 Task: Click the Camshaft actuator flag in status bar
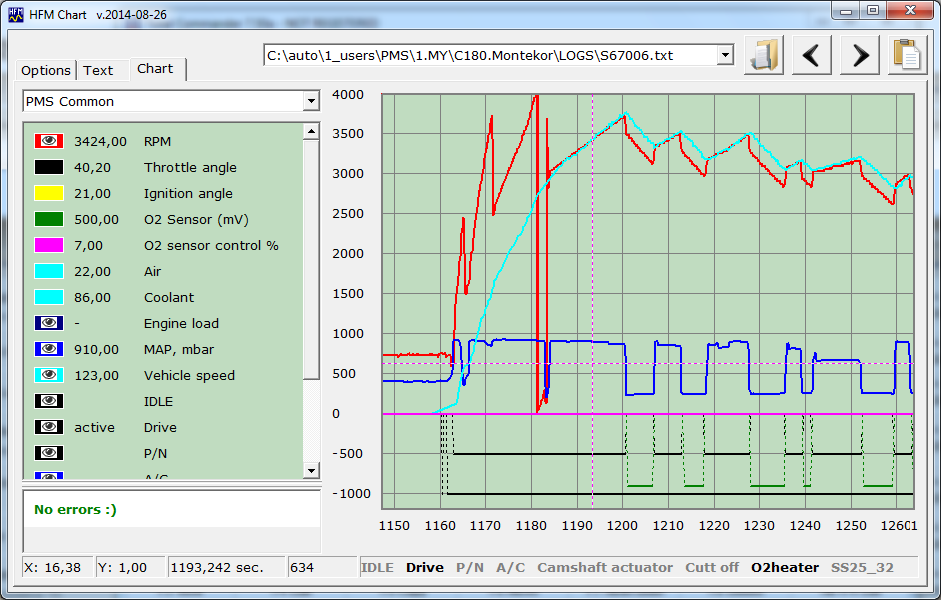pos(605,568)
